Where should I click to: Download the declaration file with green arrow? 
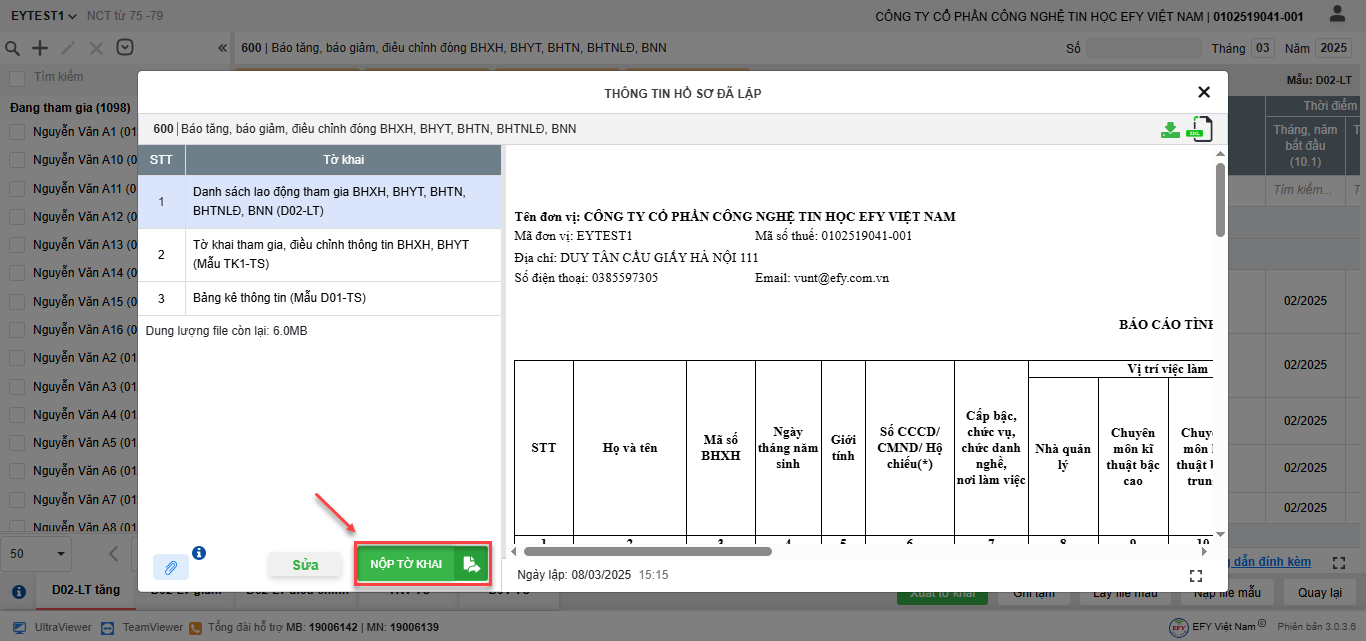[x=1170, y=130]
